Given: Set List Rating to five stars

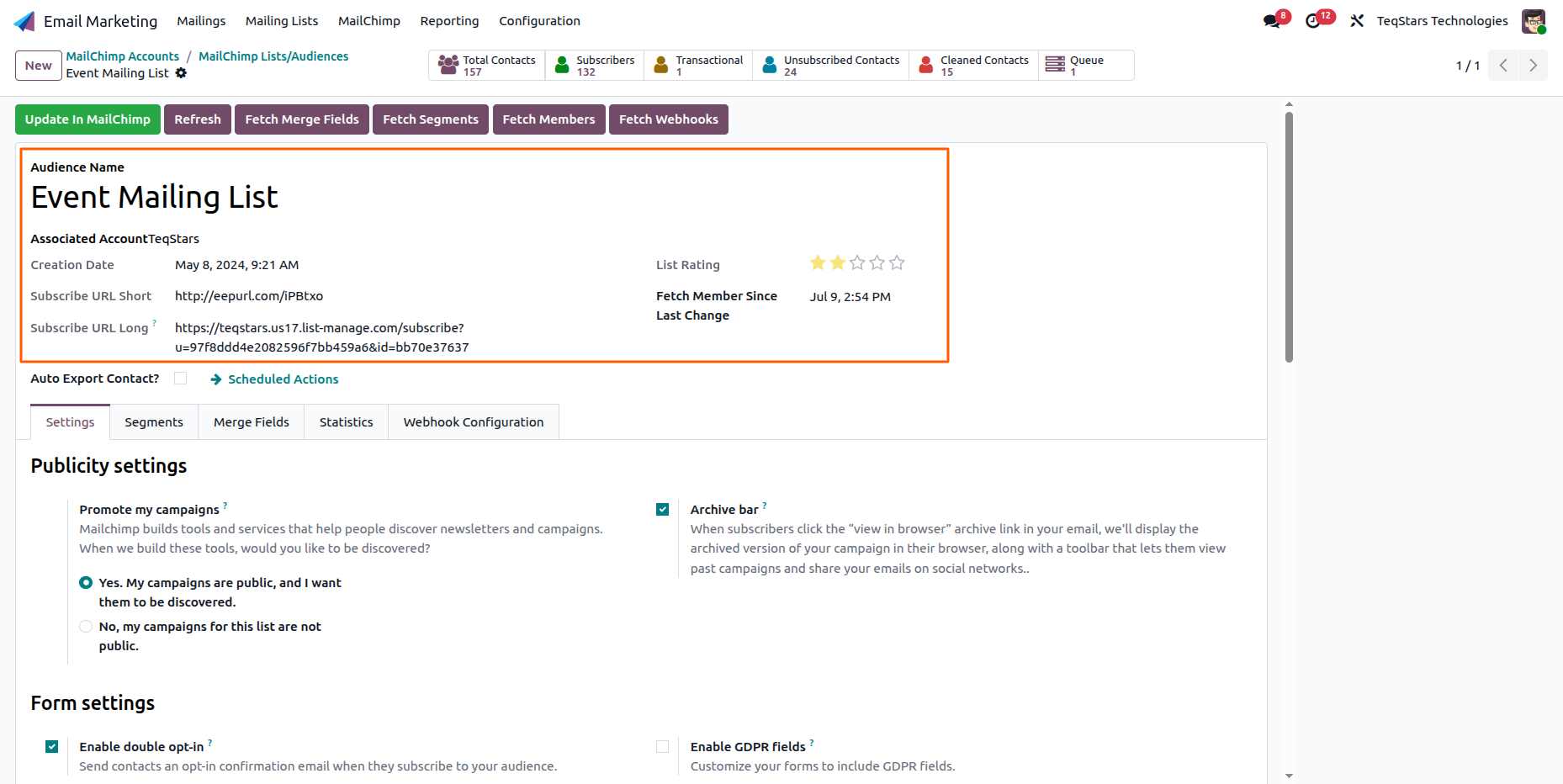Looking at the screenshot, I should pos(897,263).
